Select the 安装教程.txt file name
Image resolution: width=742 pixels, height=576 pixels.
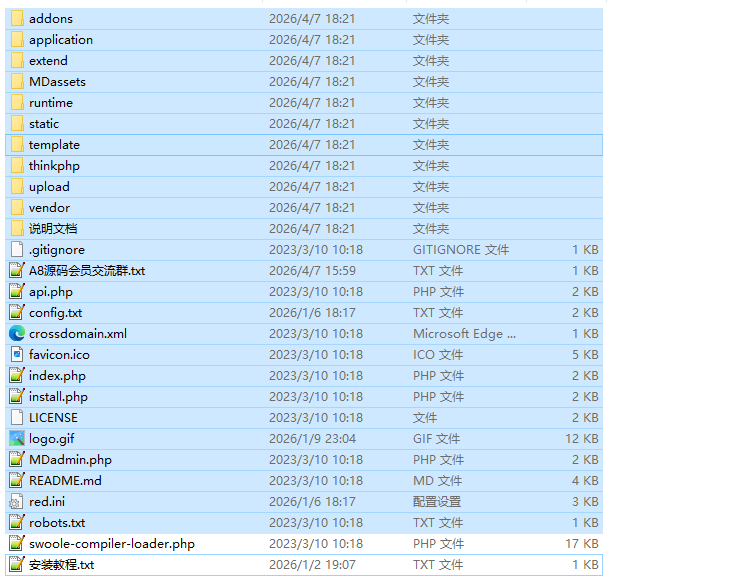pyautogui.click(x=61, y=564)
